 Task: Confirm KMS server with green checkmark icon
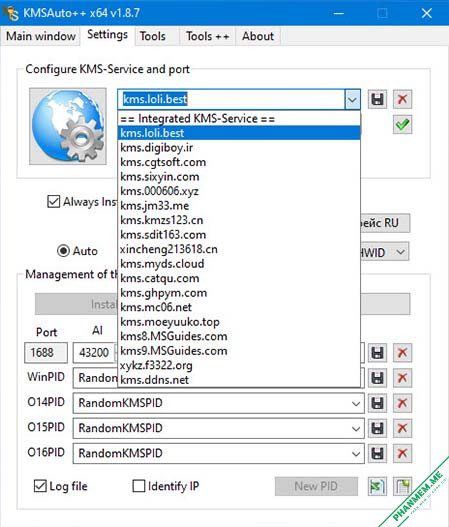(402, 125)
